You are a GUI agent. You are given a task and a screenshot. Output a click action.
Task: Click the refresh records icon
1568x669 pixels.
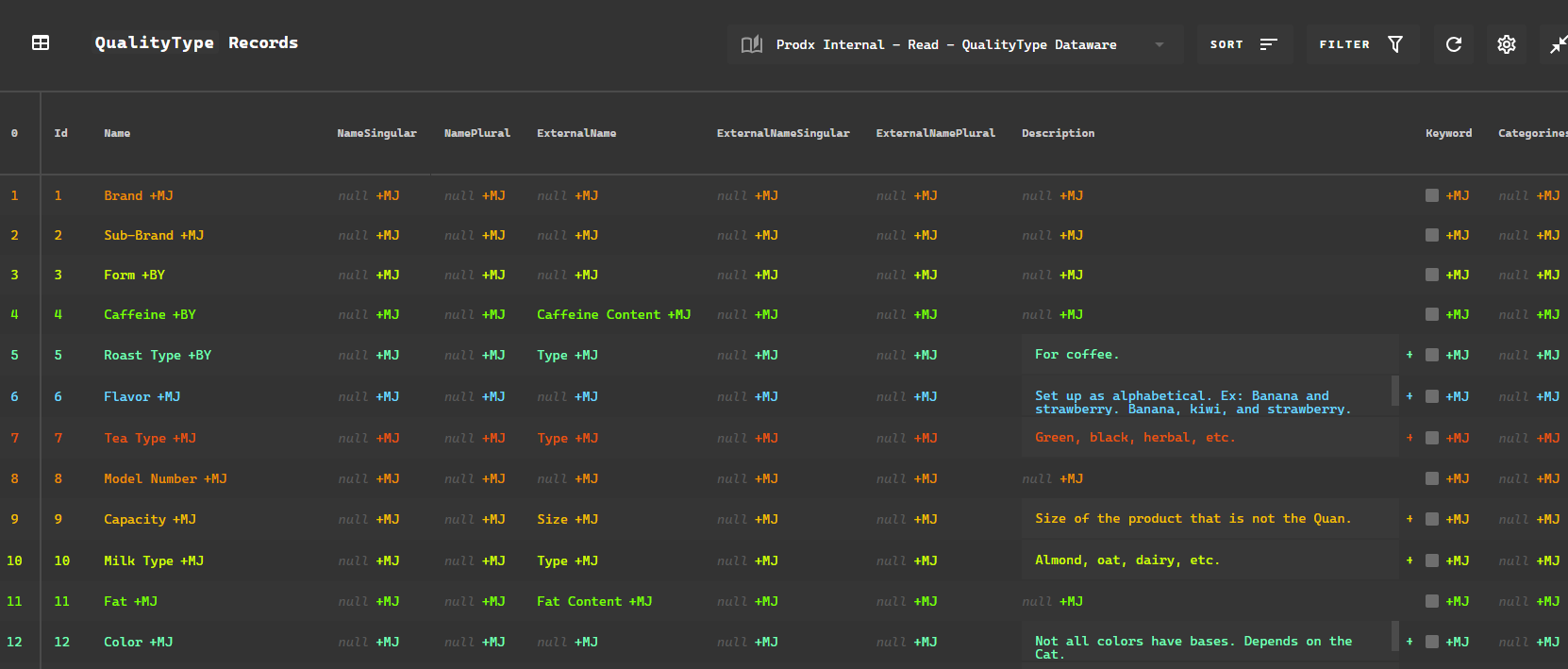1454,44
